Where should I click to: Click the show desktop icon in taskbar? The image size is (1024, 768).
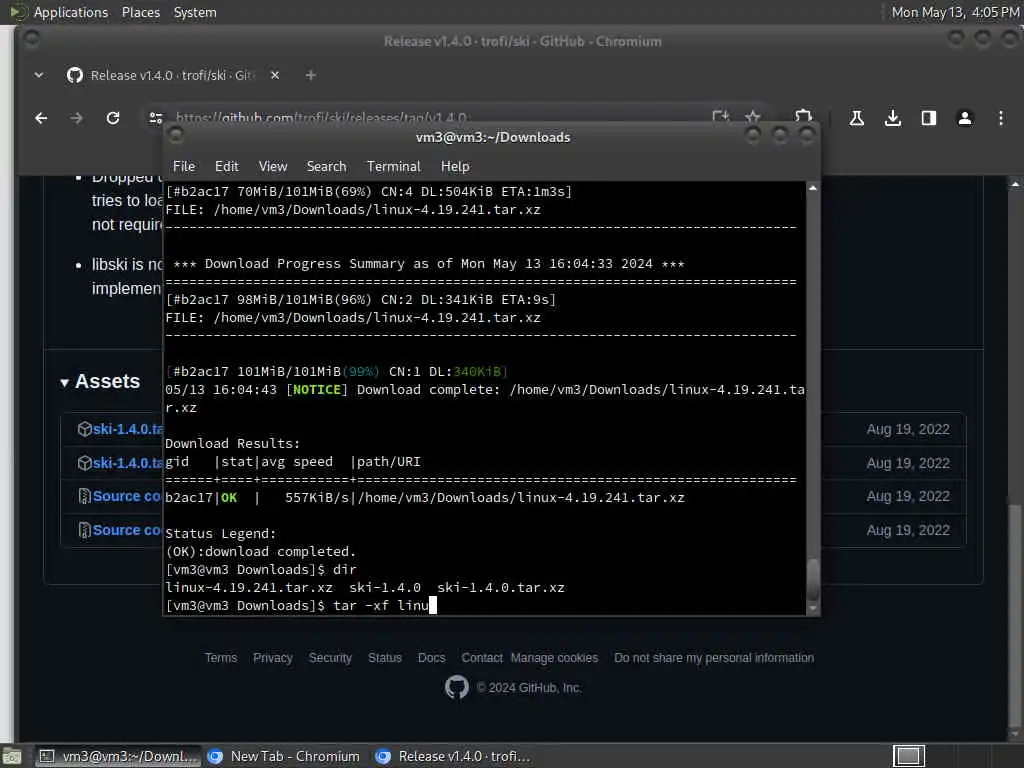[12, 757]
